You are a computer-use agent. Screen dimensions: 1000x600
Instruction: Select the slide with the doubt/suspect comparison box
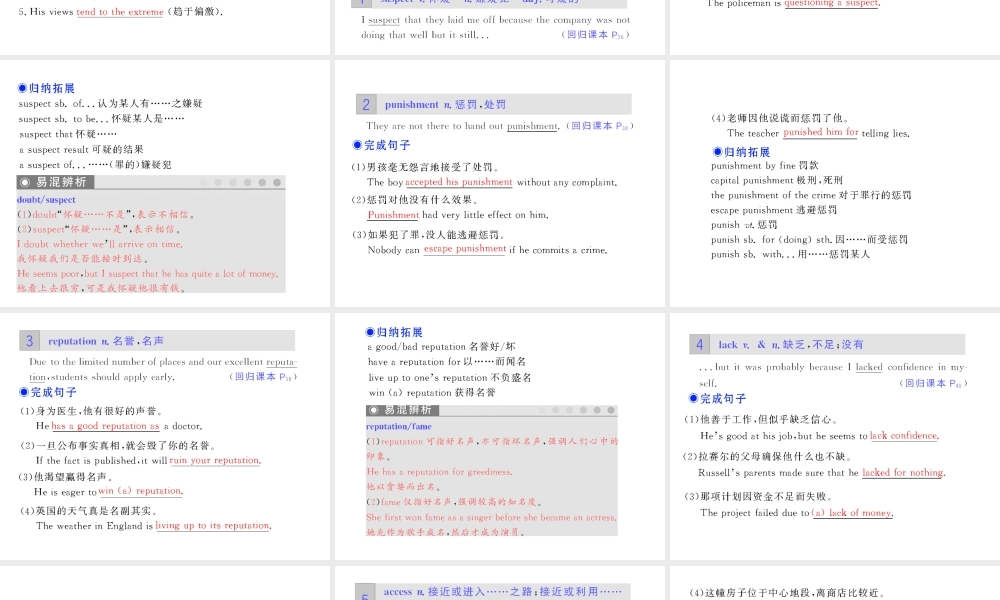click(165, 184)
